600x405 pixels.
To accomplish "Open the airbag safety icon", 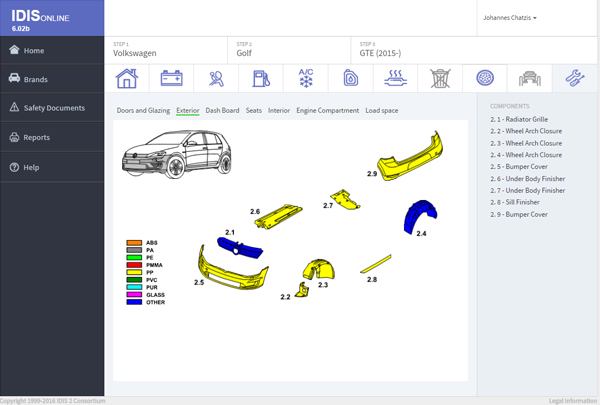I will pos(216,78).
